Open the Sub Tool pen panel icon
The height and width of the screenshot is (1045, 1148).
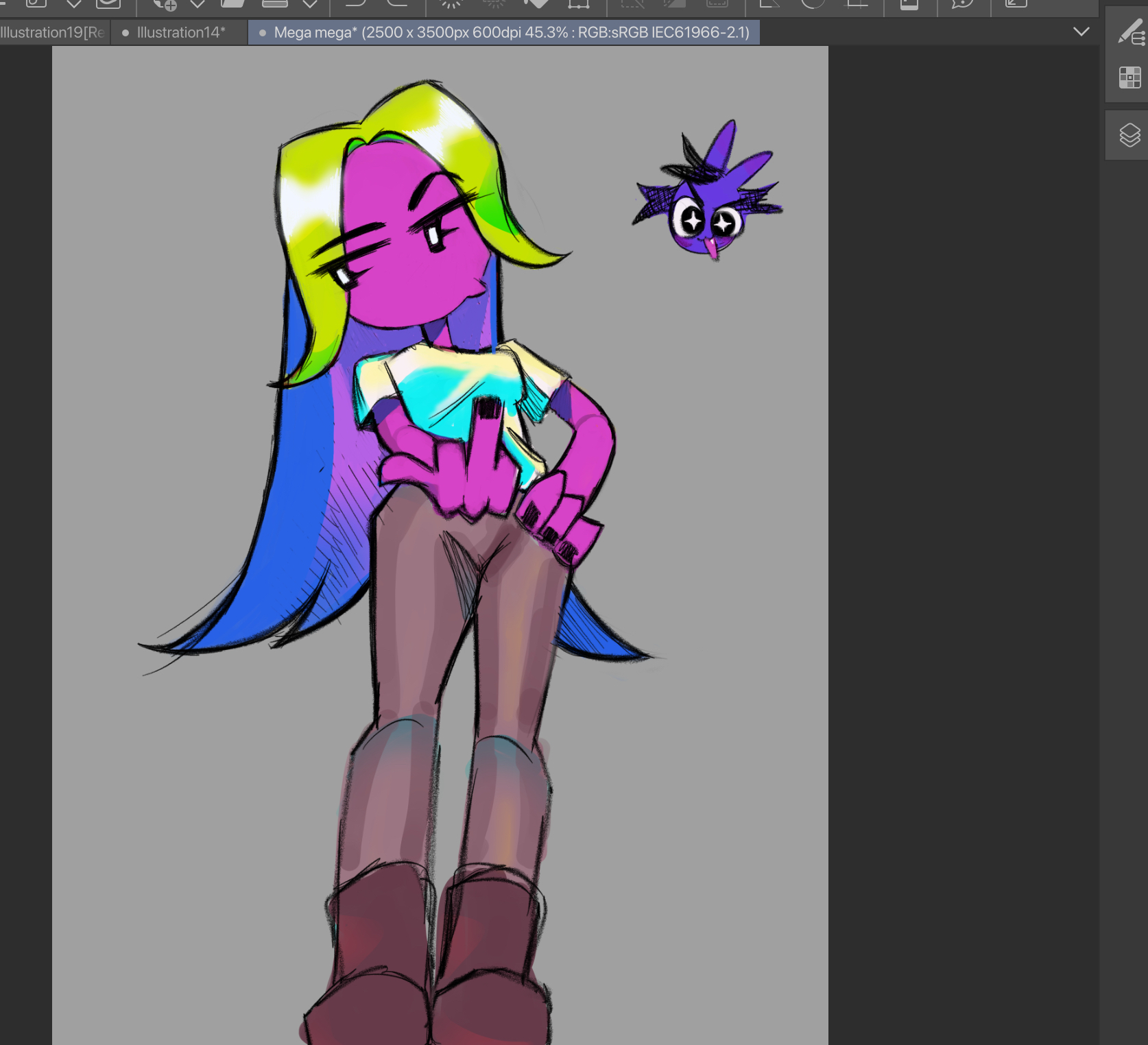(x=1131, y=32)
